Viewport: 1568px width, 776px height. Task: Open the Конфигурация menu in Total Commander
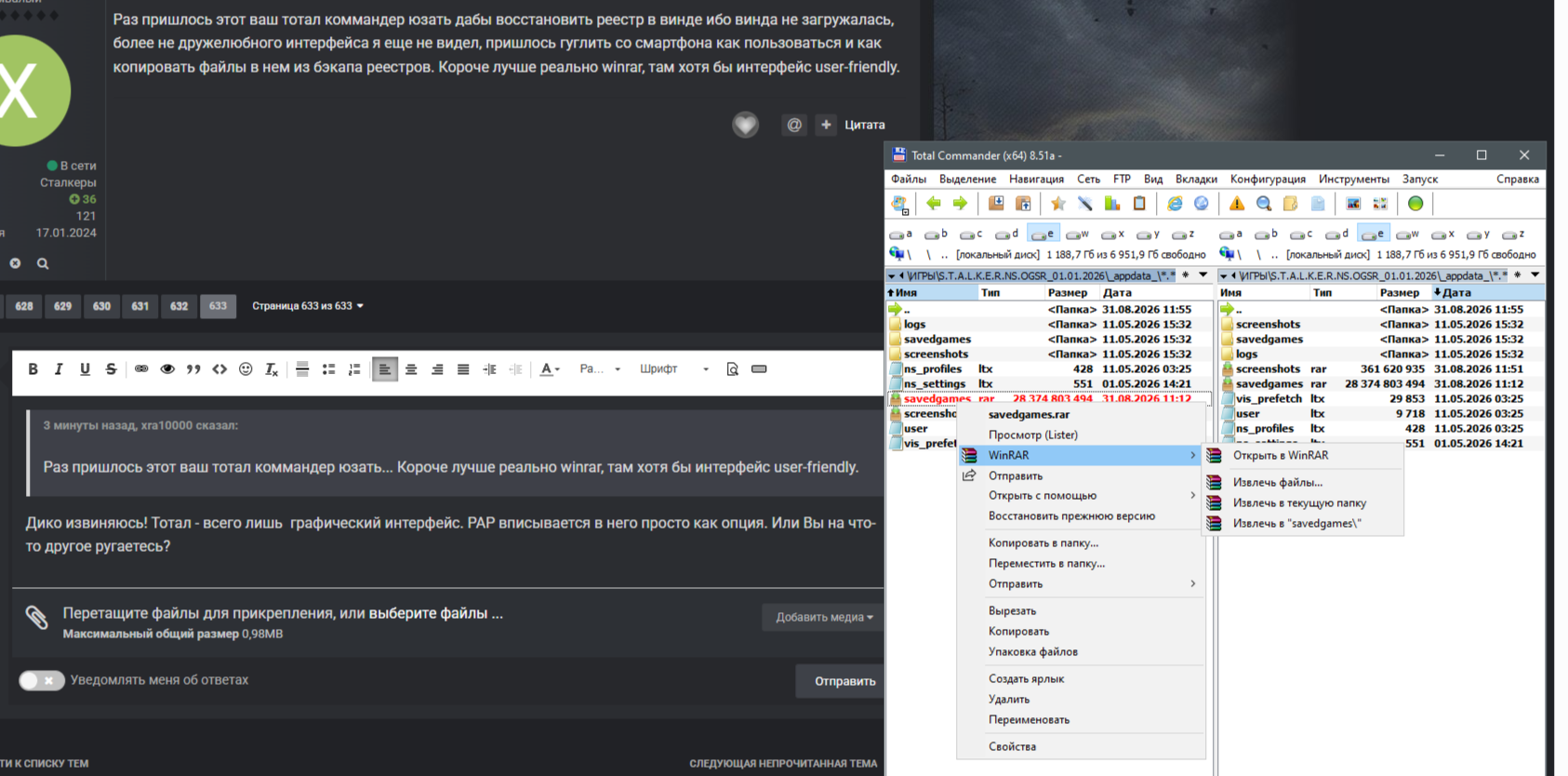click(1268, 179)
